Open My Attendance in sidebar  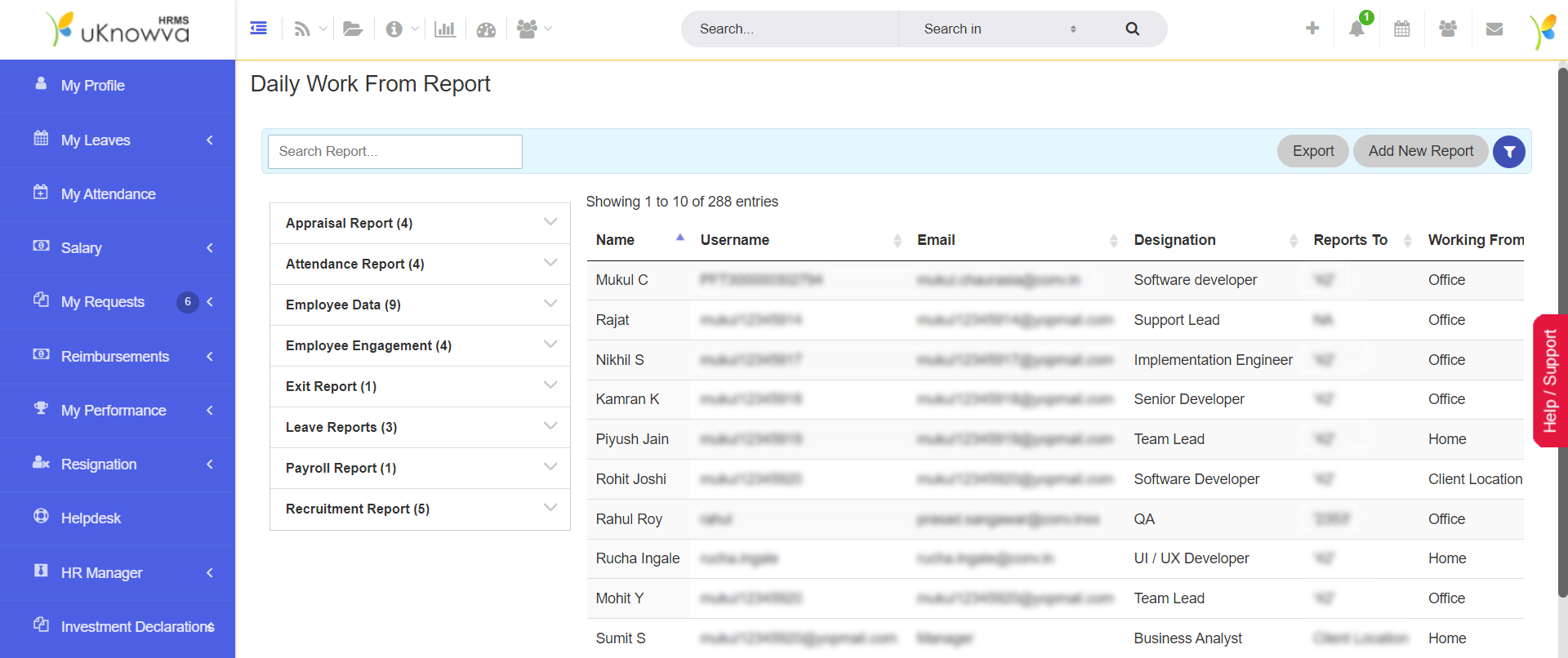tap(108, 194)
